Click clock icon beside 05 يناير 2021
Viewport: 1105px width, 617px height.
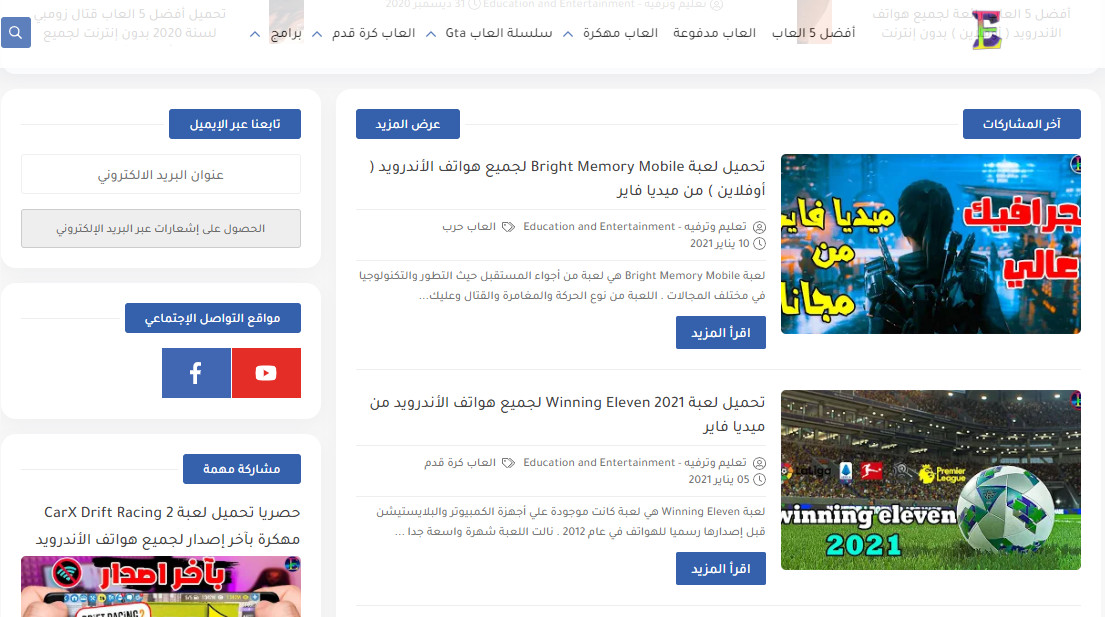coord(759,480)
